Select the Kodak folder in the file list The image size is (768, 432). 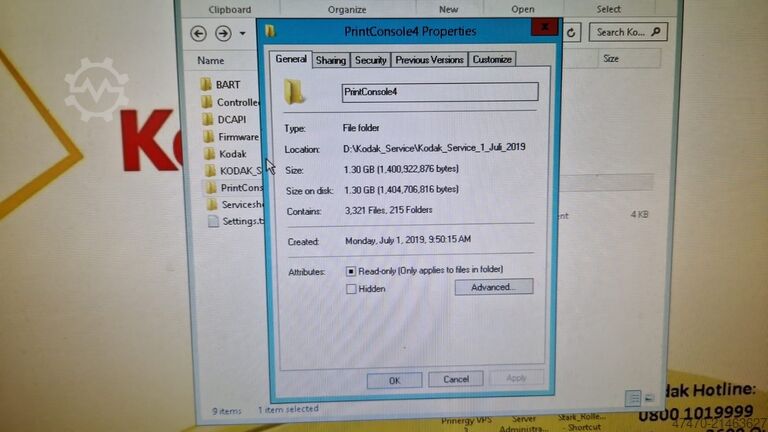point(232,154)
